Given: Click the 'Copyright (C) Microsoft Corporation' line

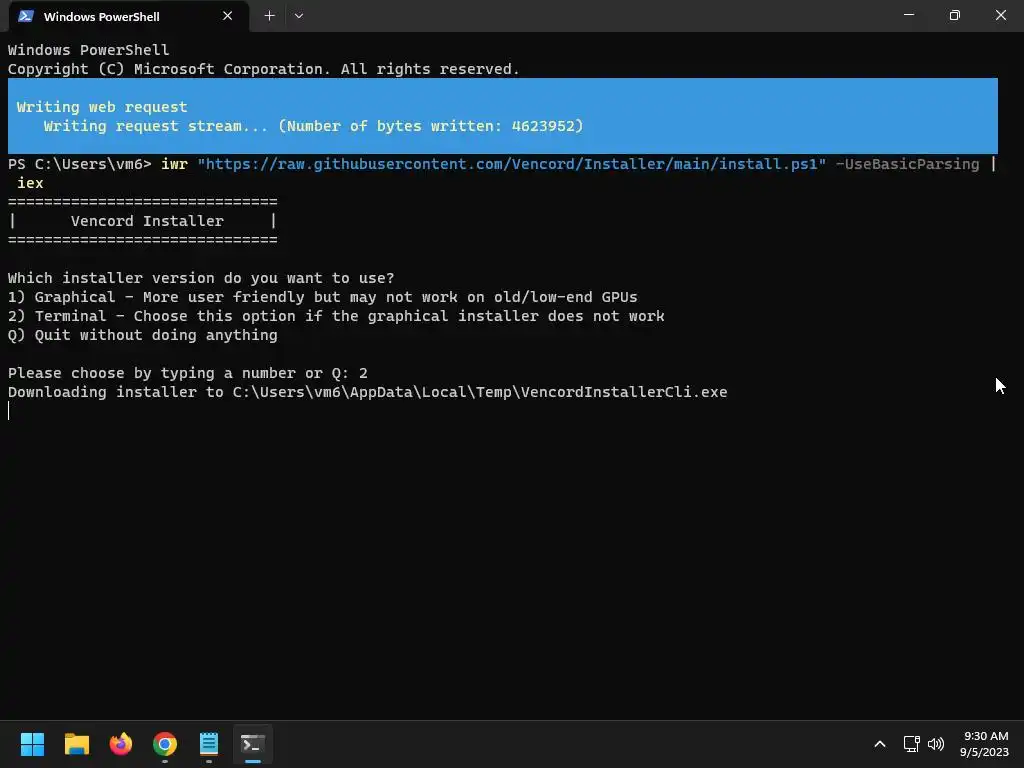Looking at the screenshot, I should point(264,69).
